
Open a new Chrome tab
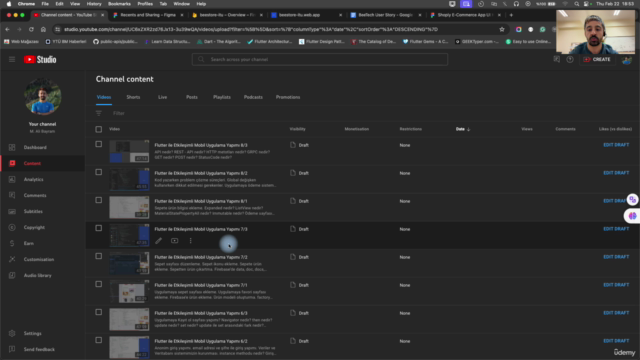point(511,15)
